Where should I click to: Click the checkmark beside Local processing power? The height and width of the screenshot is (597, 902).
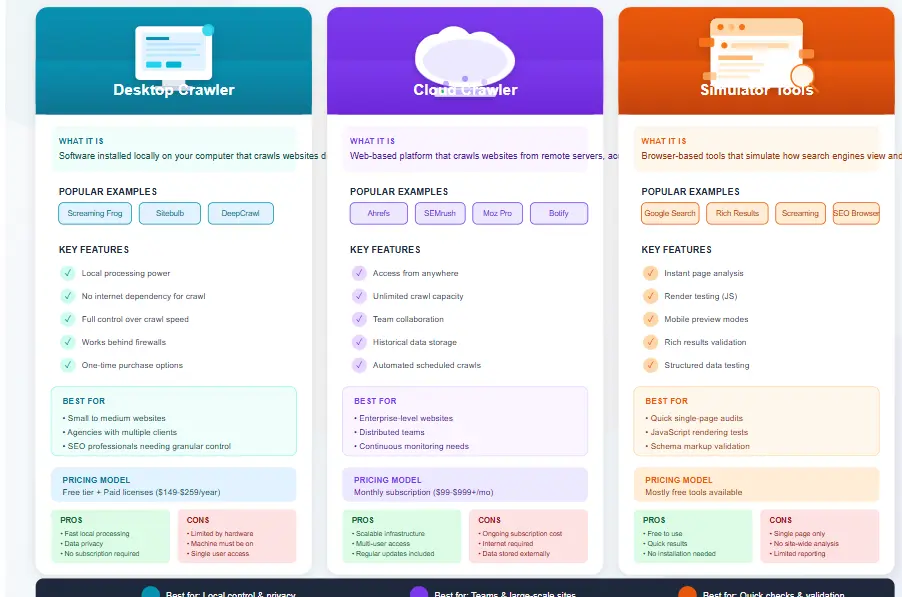click(68, 272)
